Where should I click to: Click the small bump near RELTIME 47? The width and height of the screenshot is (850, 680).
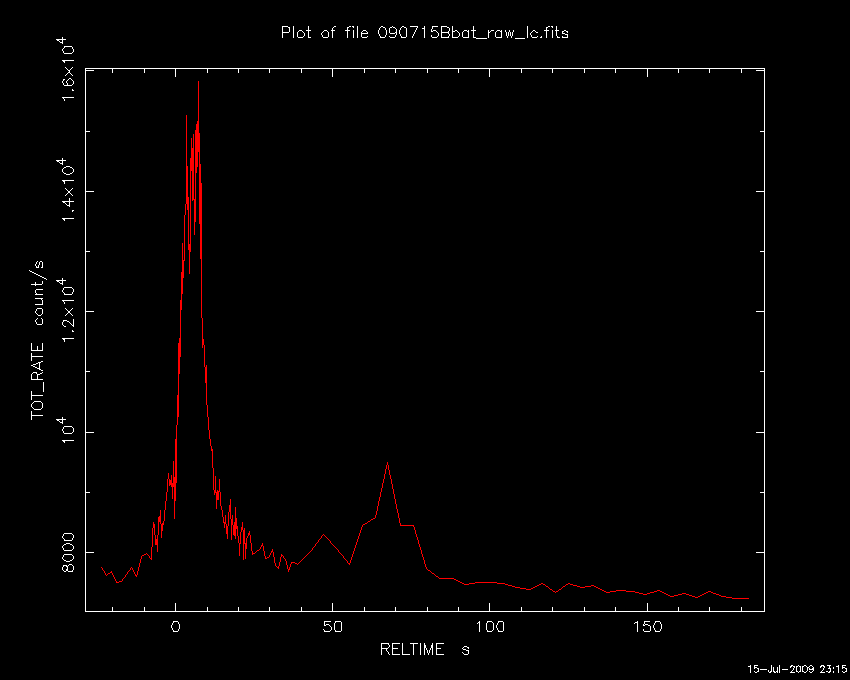click(x=324, y=535)
